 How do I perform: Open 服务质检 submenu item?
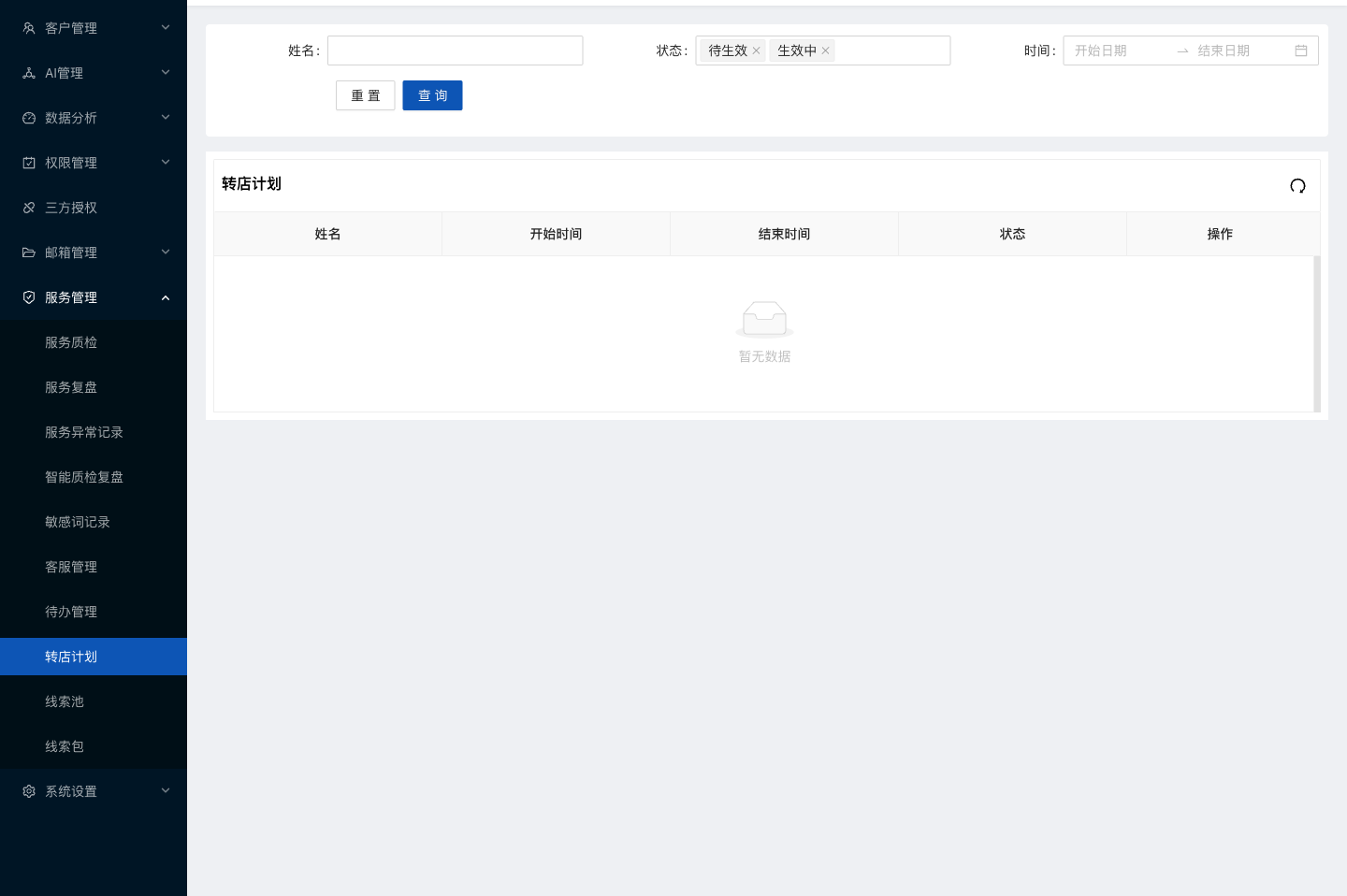point(94,342)
